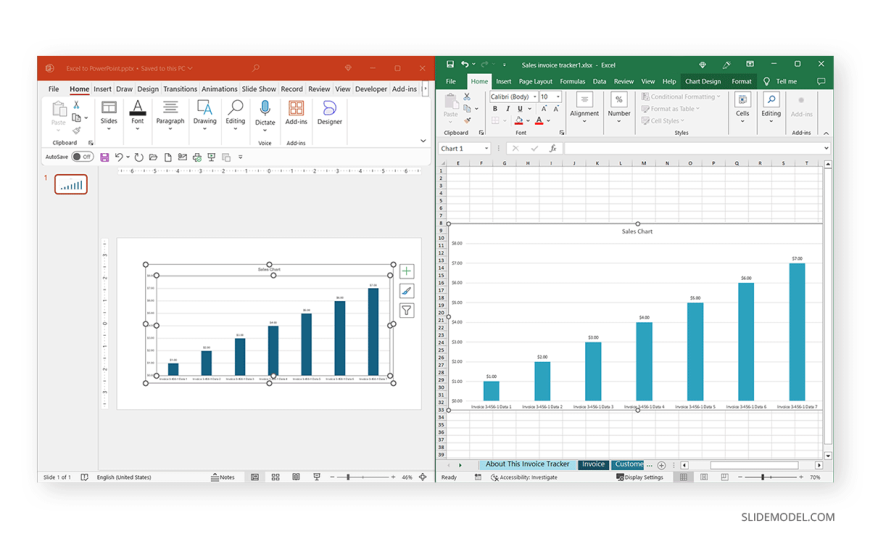Click the Decrease Font Size icon in Excel

(556, 109)
